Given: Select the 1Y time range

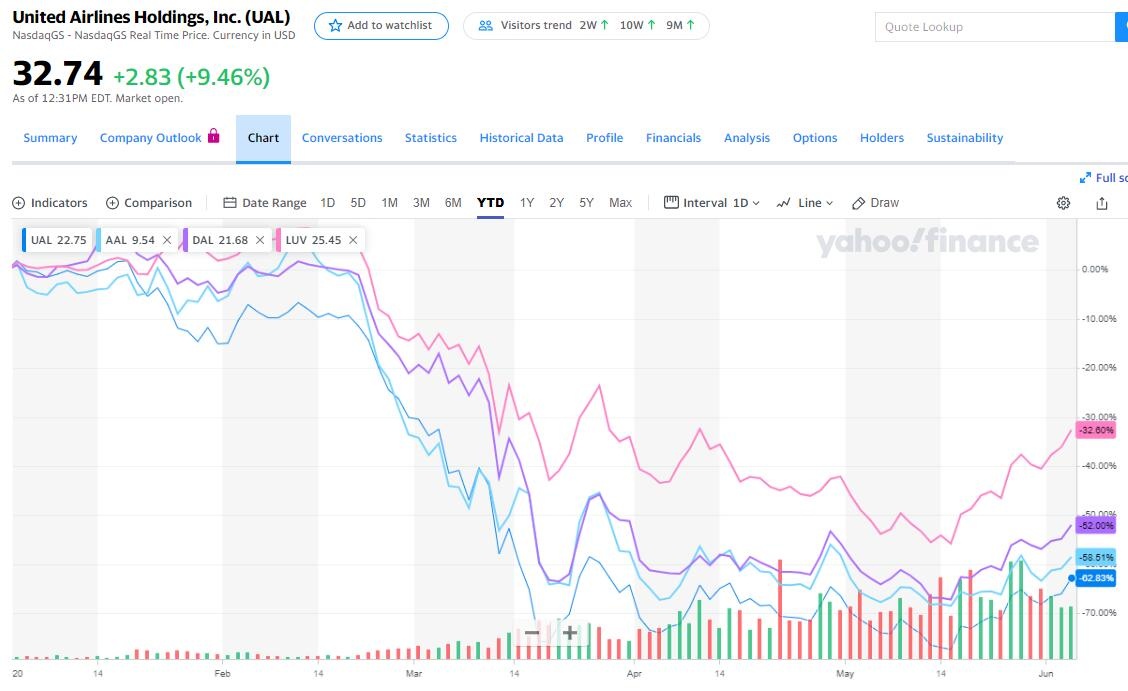Looking at the screenshot, I should pyautogui.click(x=527, y=203).
